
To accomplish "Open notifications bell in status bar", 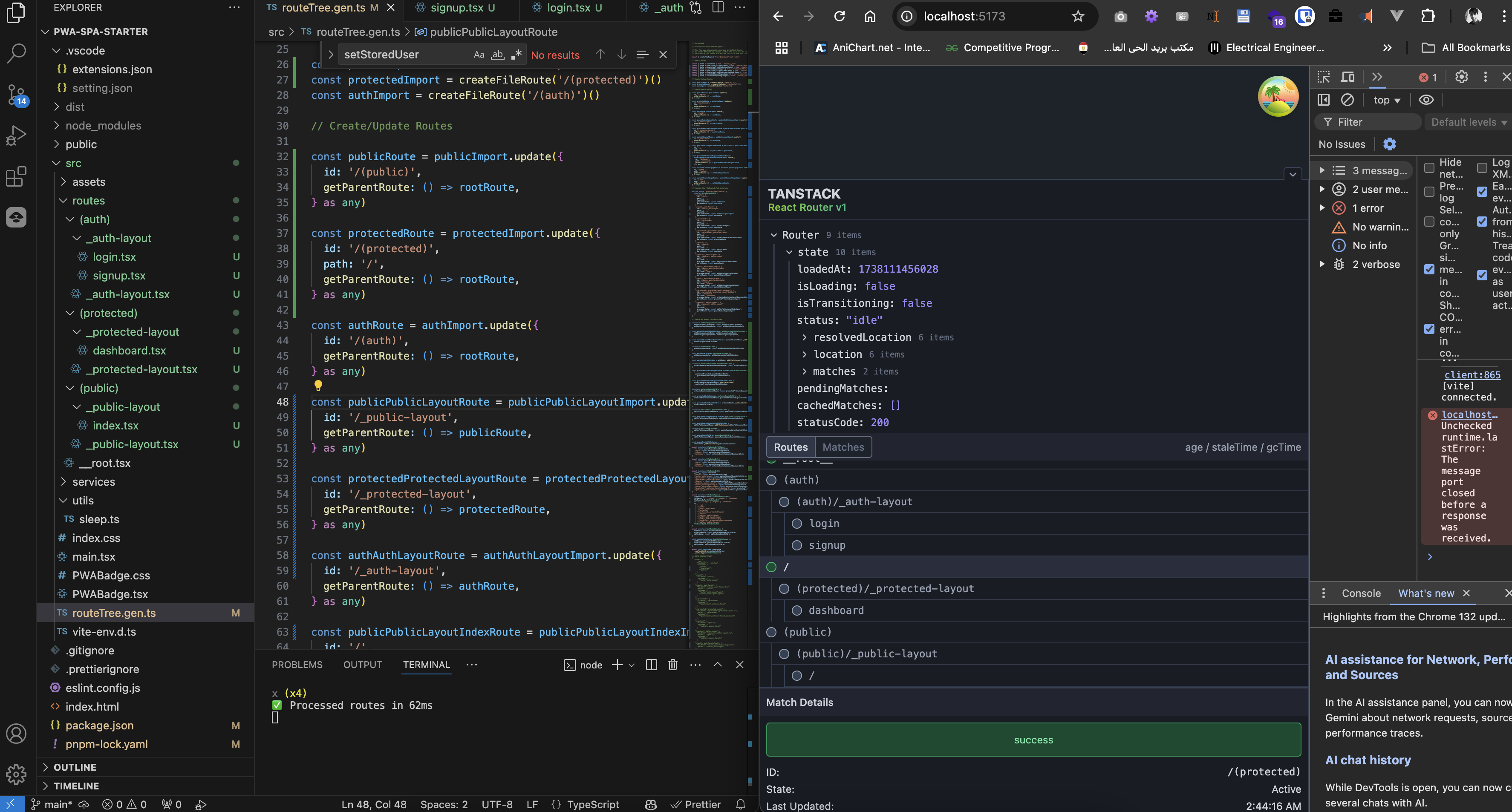I will [x=741, y=804].
